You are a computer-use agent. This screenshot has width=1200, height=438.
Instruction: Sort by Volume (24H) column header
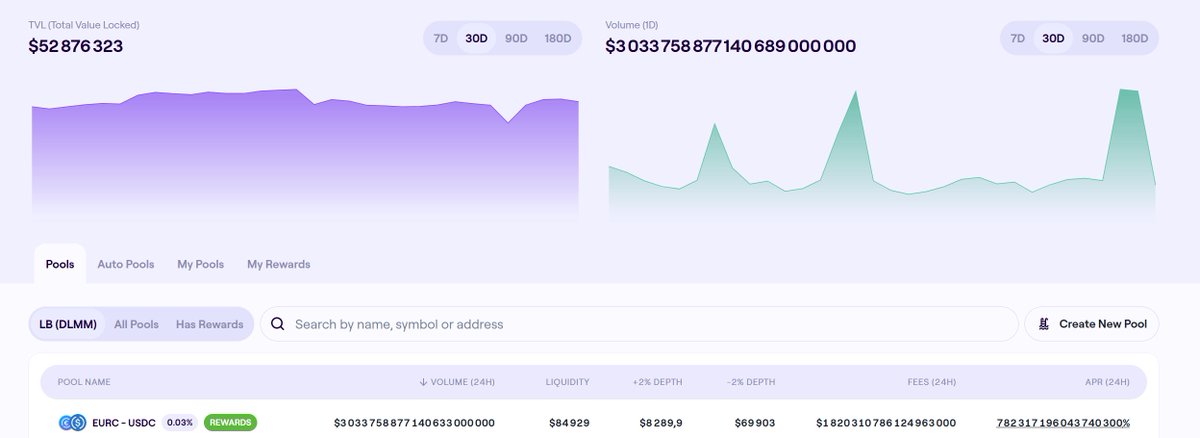point(457,382)
